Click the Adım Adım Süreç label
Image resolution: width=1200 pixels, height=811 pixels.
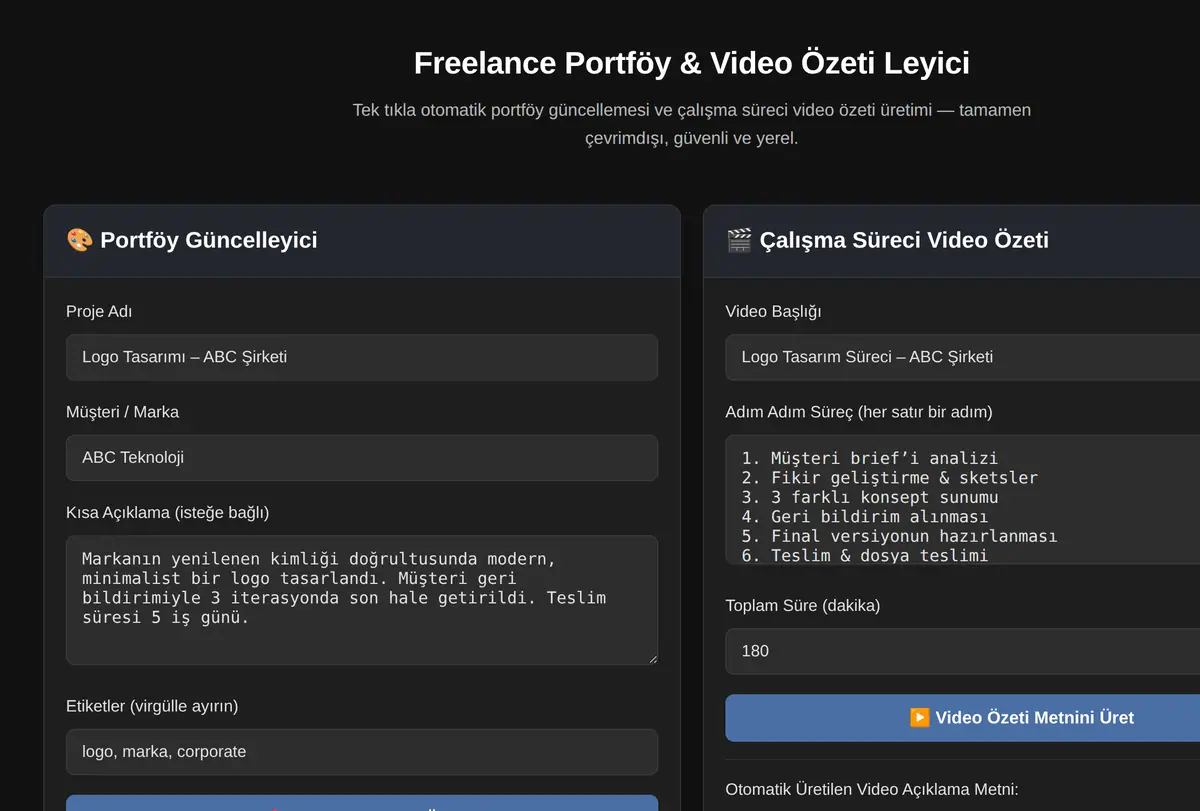point(859,412)
